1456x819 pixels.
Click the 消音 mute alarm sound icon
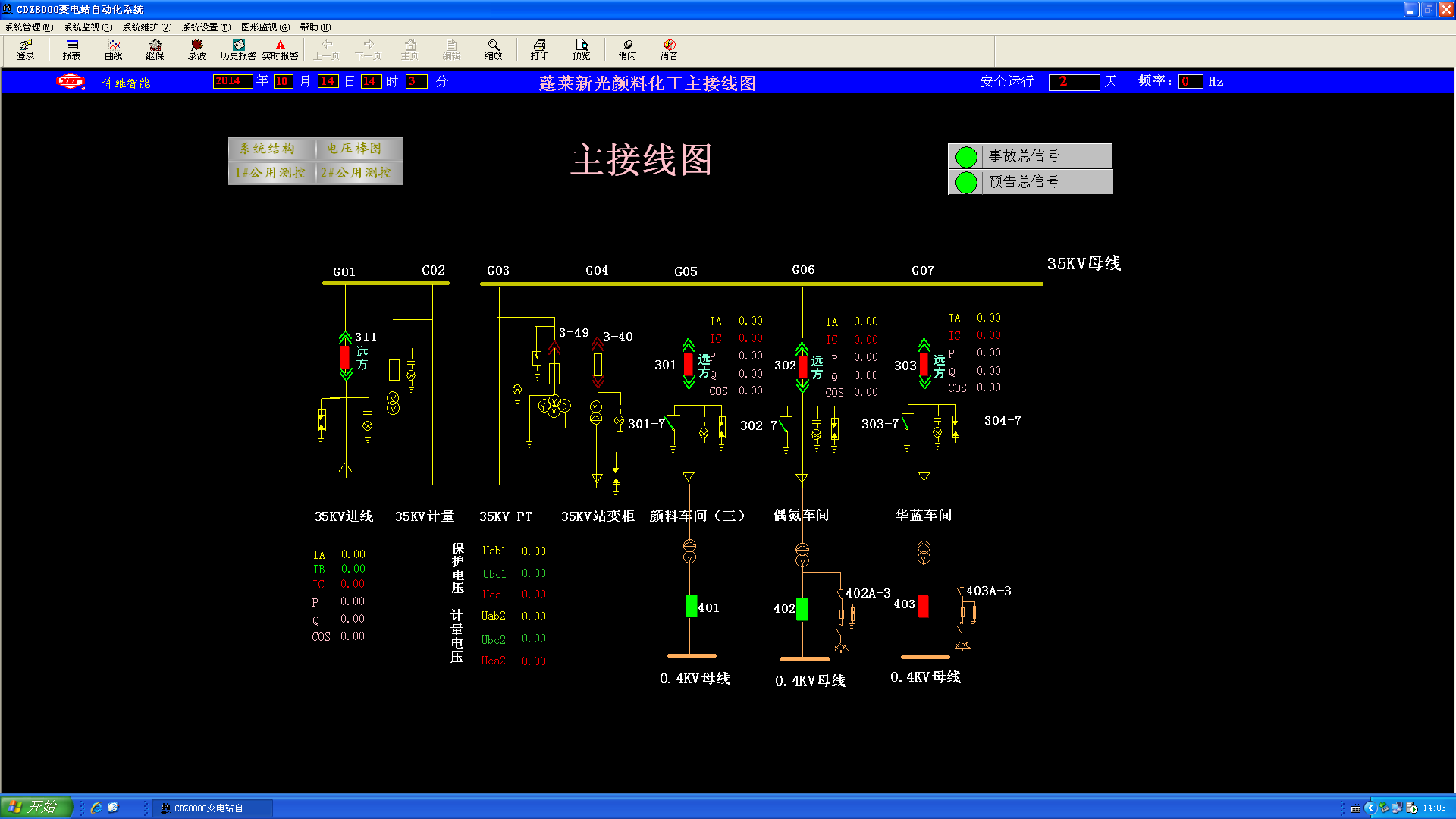click(x=669, y=49)
